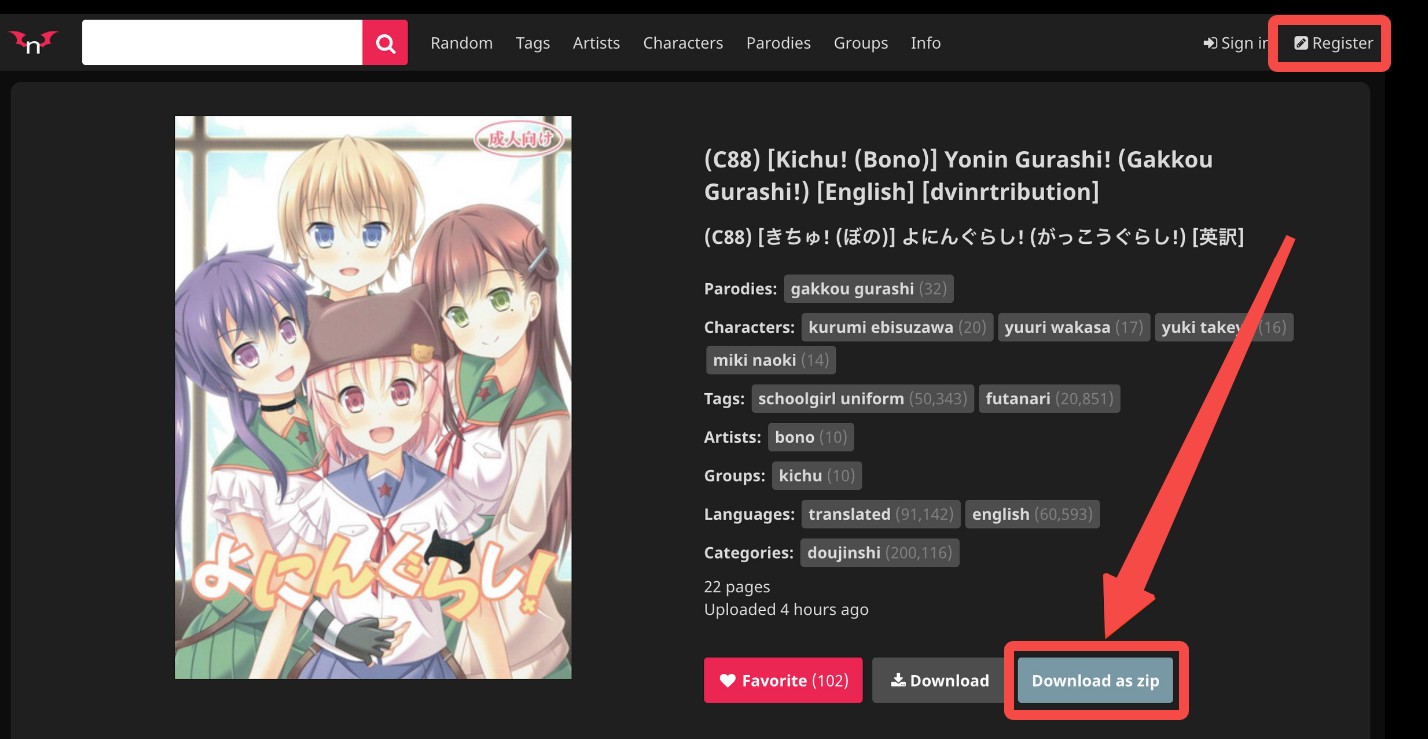Viewport: 1428px width, 739px height.
Task: Click the Download as zip button
Action: [1095, 681]
